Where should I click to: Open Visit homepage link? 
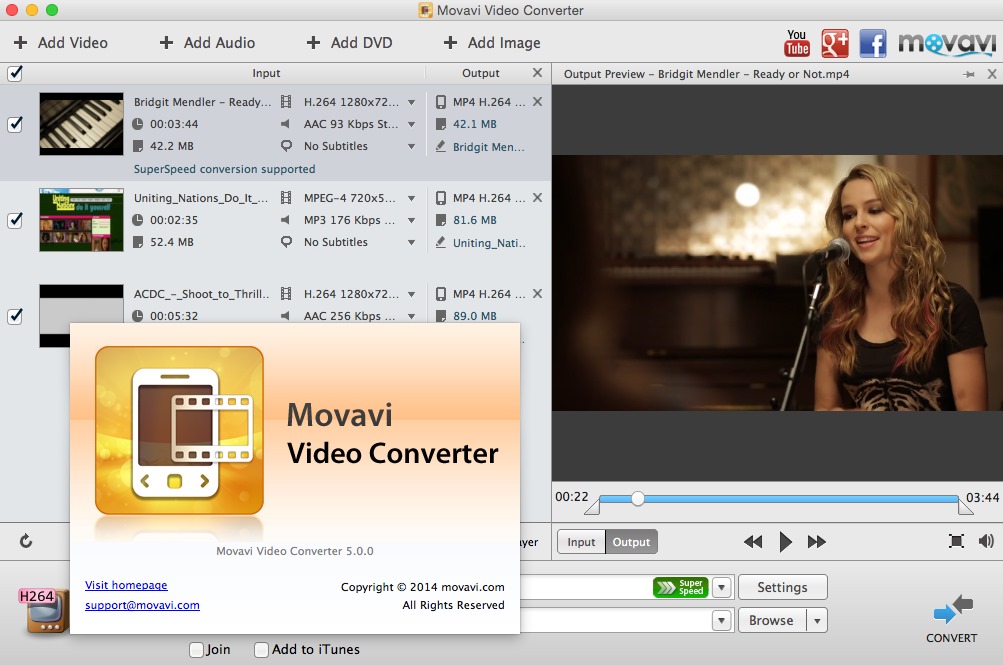click(126, 585)
